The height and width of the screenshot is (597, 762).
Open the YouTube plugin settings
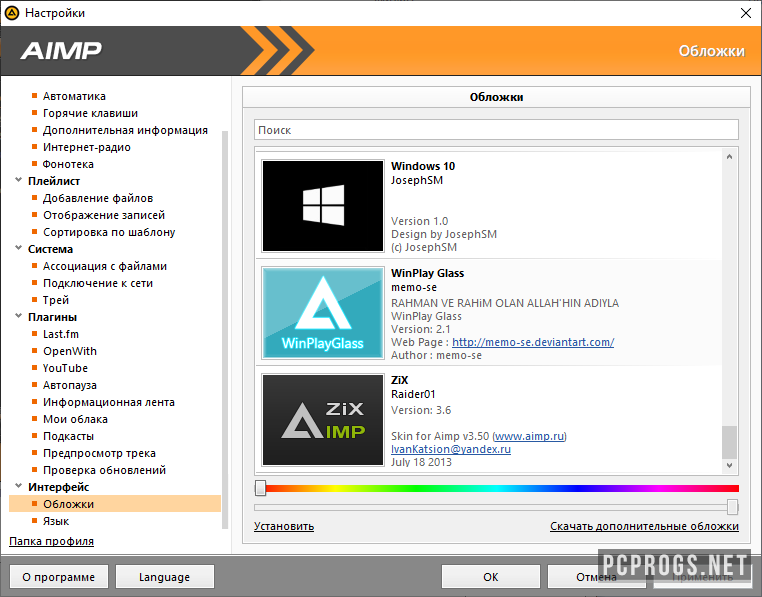(x=65, y=369)
